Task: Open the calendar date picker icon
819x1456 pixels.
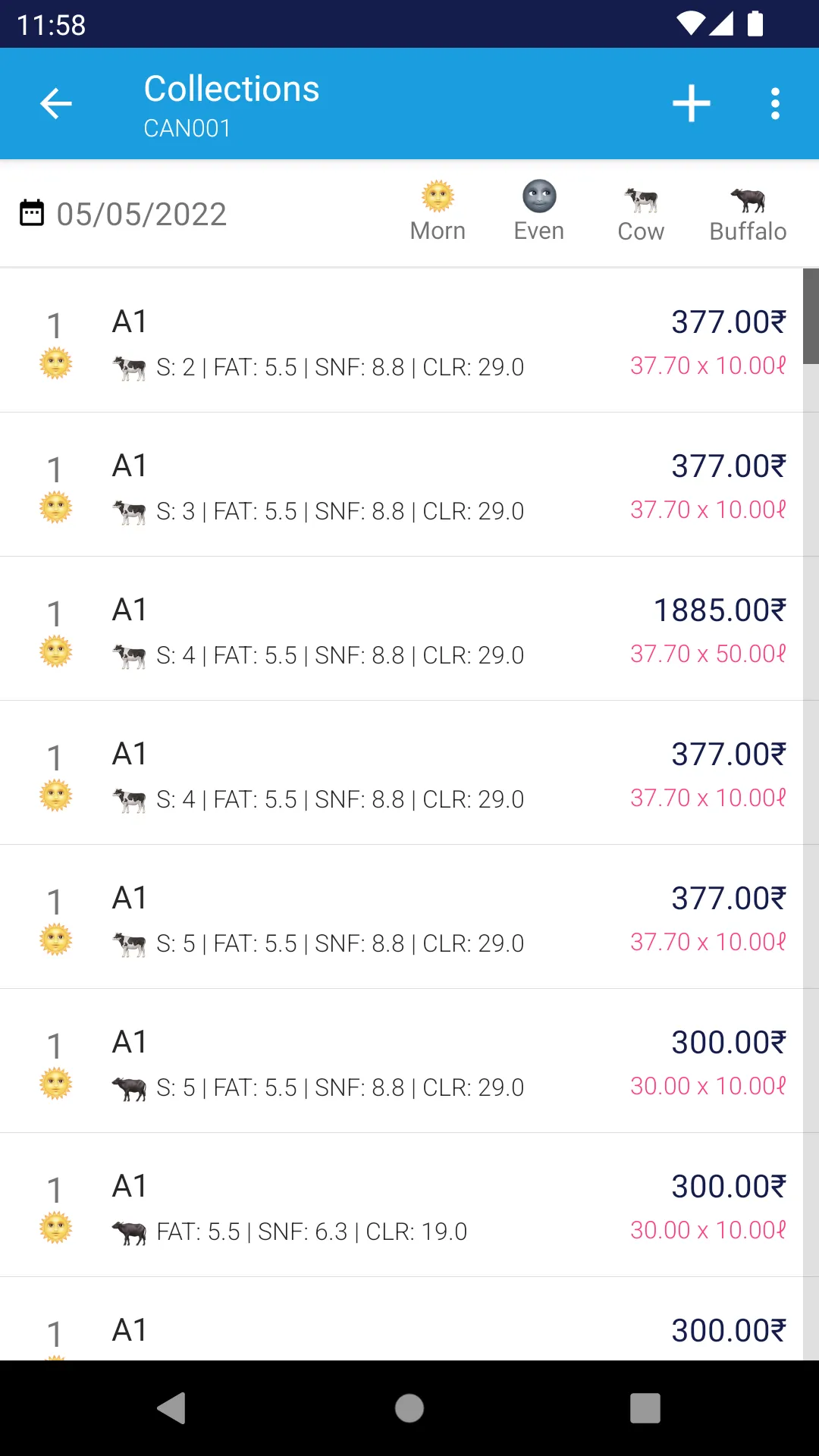Action: (32, 213)
